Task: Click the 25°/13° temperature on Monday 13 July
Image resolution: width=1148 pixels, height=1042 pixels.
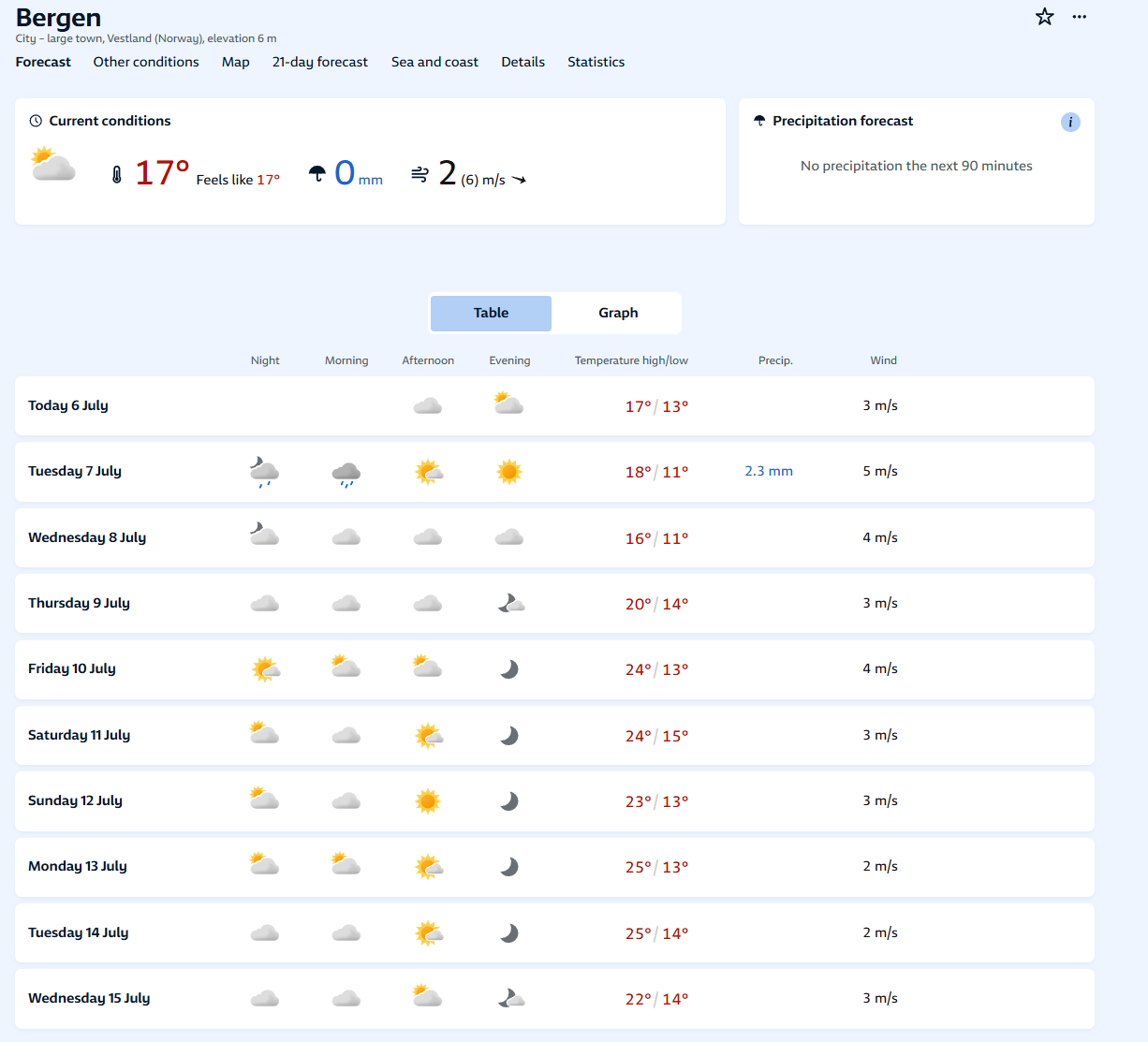Action: 656,867
